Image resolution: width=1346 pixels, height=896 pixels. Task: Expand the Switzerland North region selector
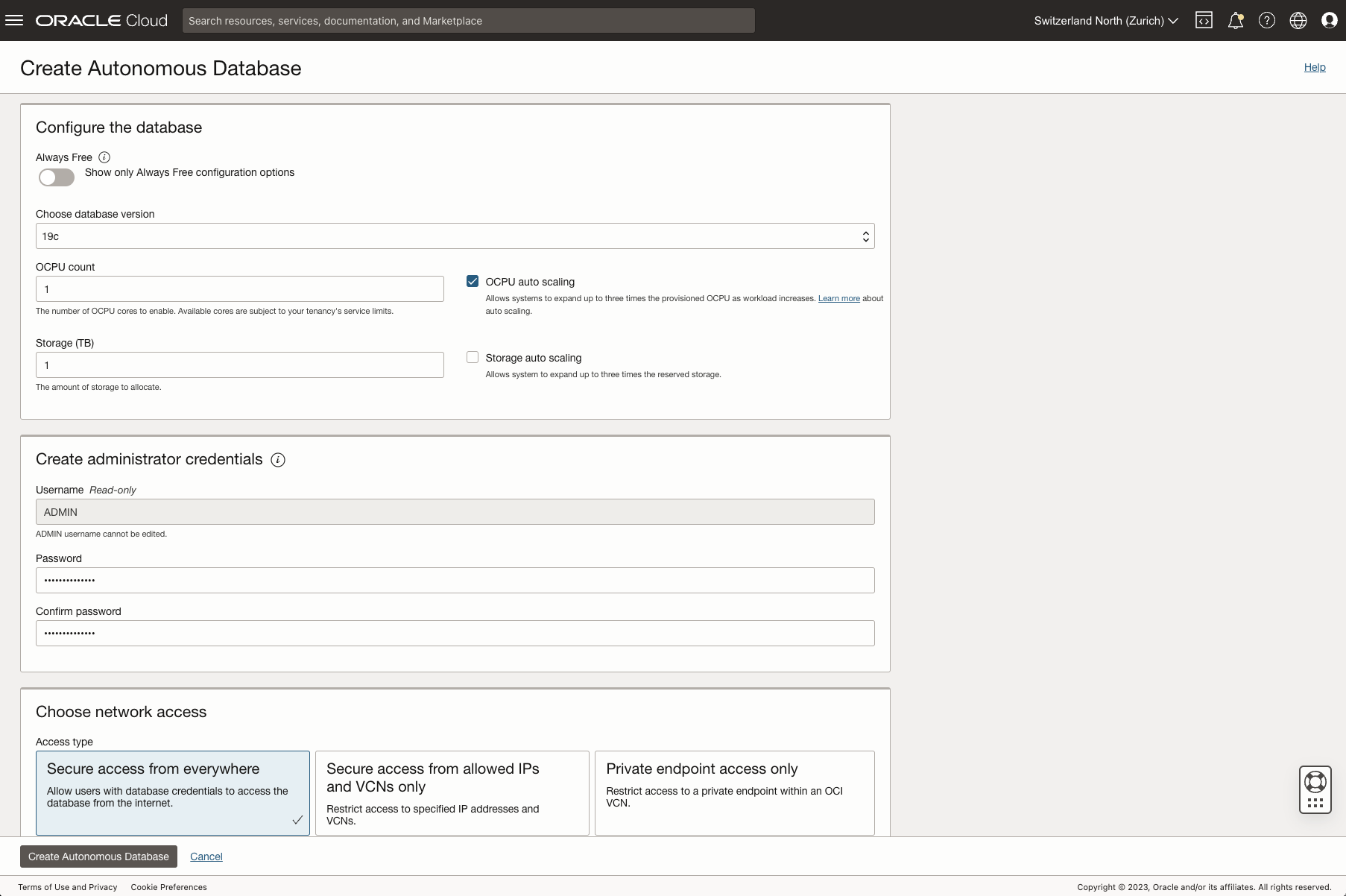click(1105, 20)
